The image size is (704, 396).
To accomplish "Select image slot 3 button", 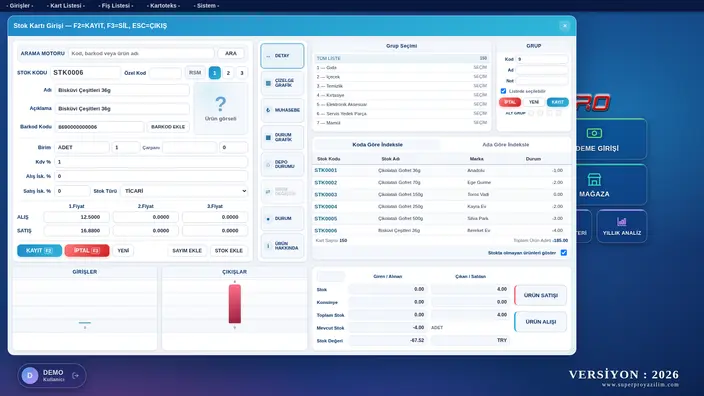I will pyautogui.click(x=242, y=73).
